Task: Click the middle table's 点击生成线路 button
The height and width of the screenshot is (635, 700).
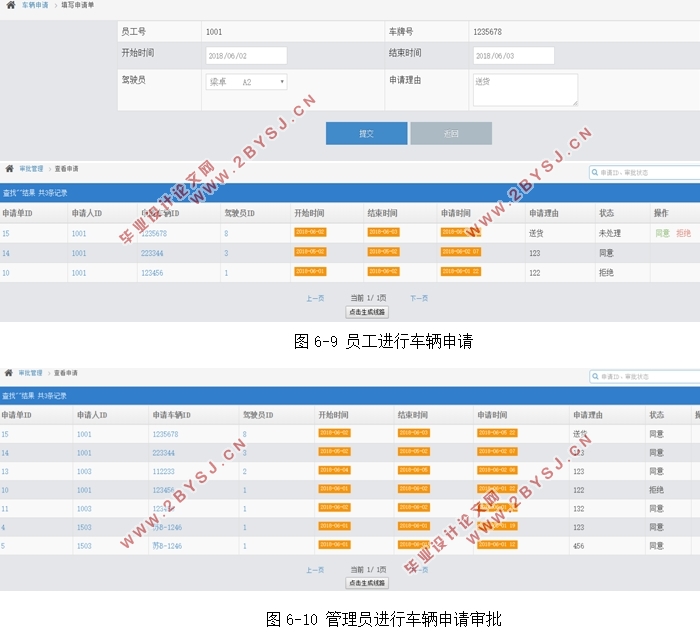Action: point(367,312)
